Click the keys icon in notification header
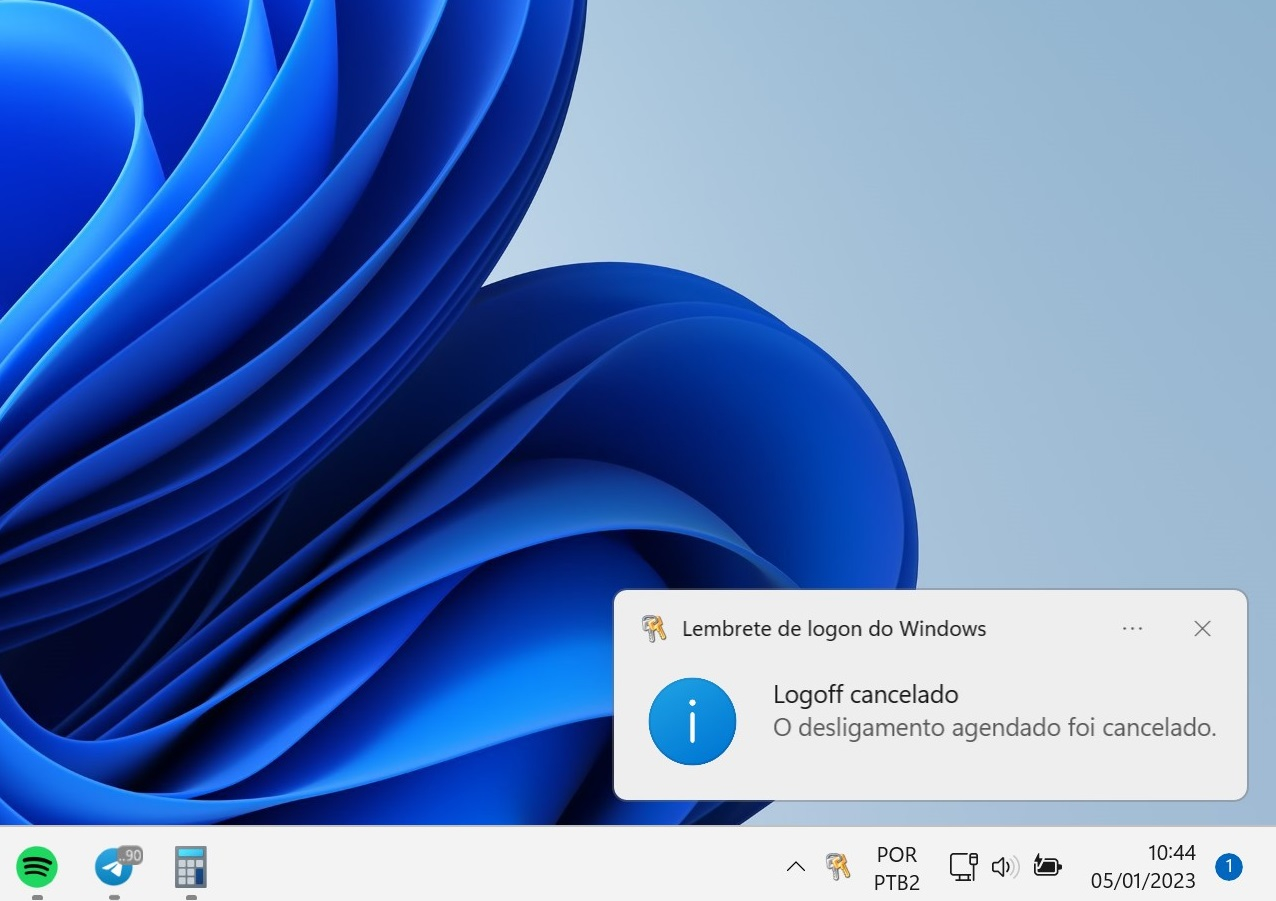The image size is (1276, 901). pos(654,629)
